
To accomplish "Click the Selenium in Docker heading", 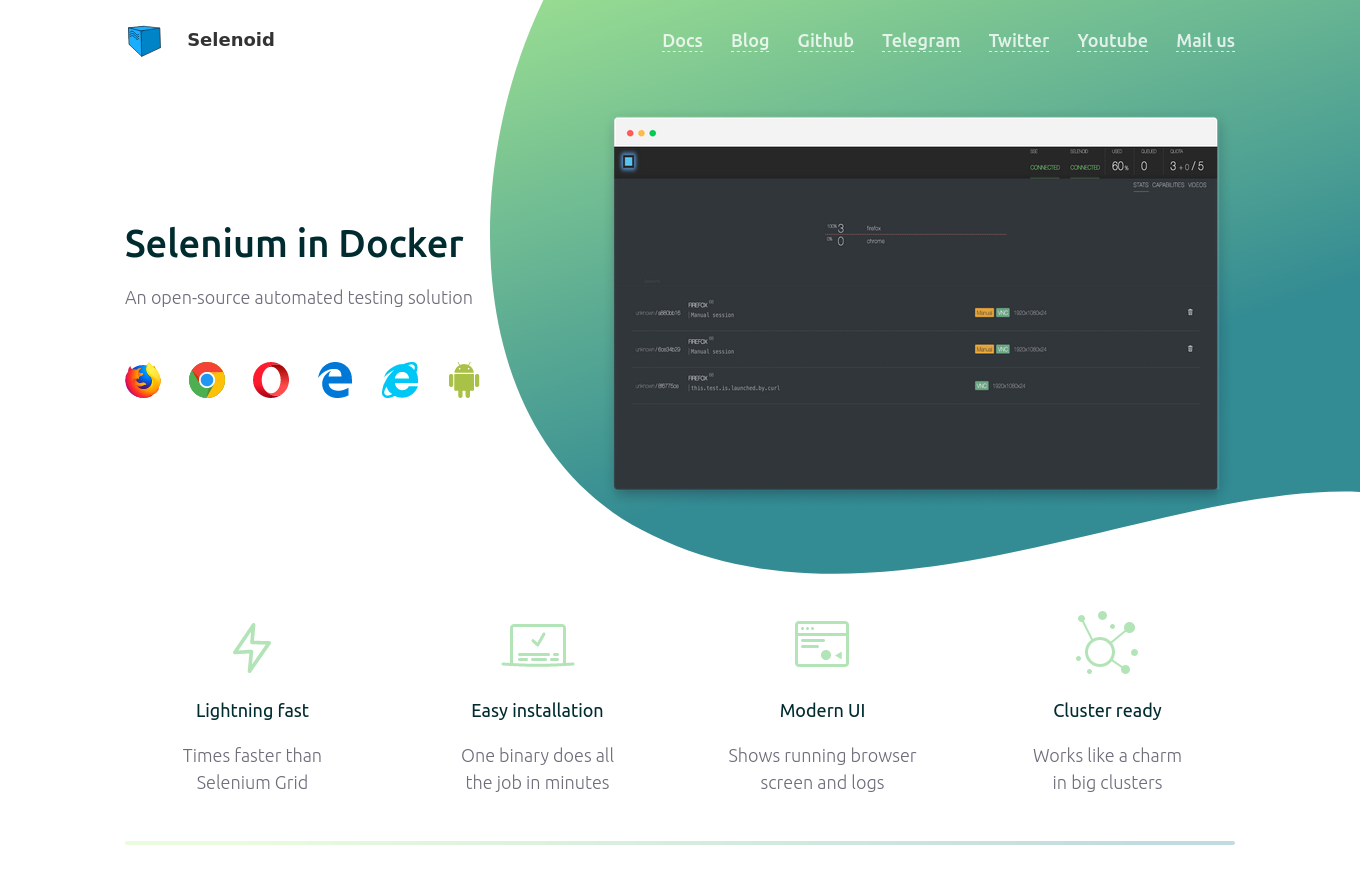I will click(294, 244).
